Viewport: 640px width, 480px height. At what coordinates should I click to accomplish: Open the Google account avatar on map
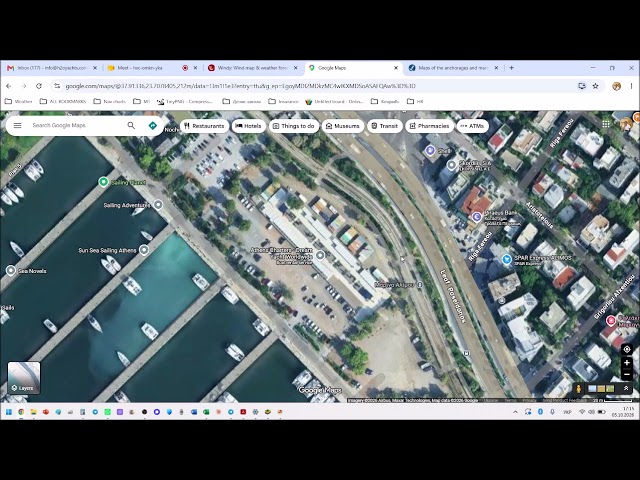click(x=625, y=124)
